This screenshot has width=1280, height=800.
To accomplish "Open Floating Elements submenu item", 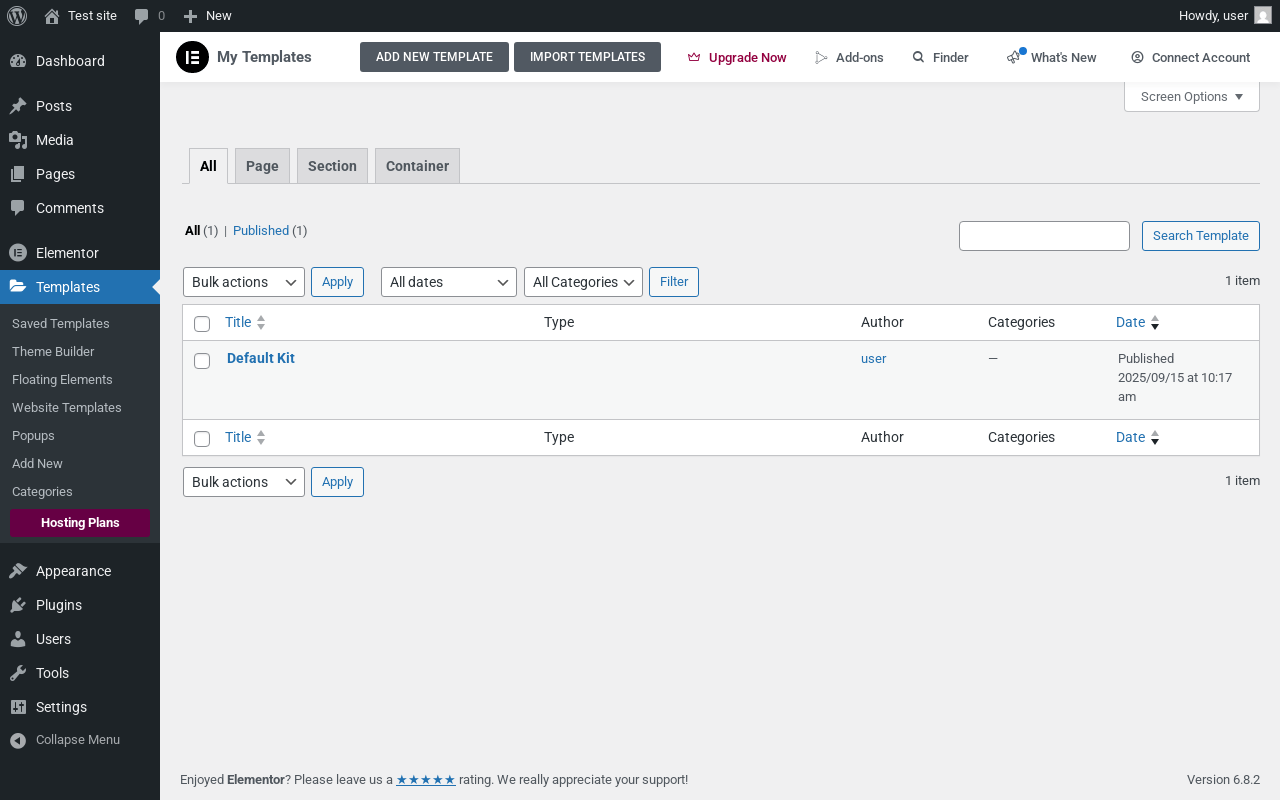I will (x=62, y=380).
